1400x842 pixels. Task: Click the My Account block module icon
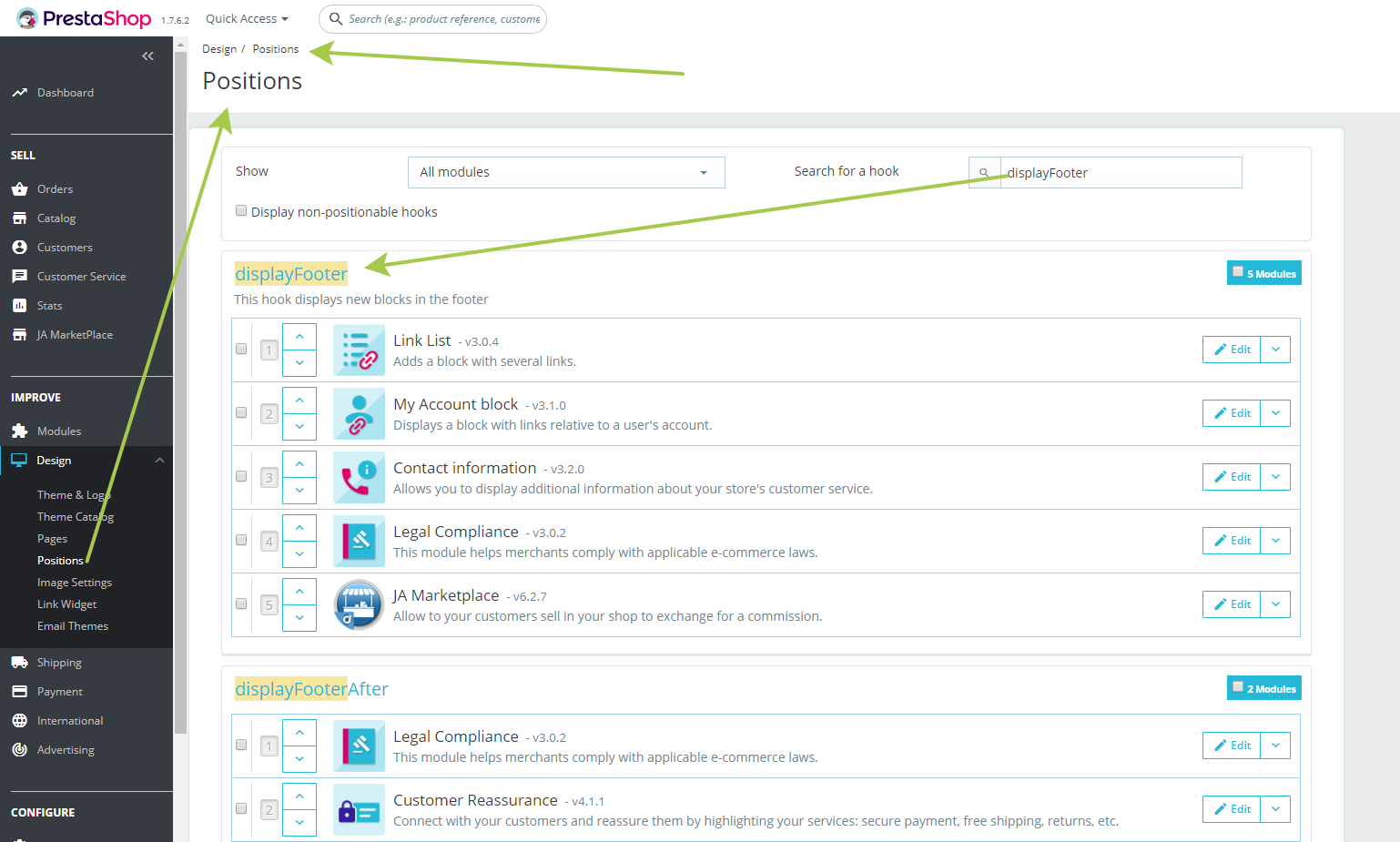[359, 414]
